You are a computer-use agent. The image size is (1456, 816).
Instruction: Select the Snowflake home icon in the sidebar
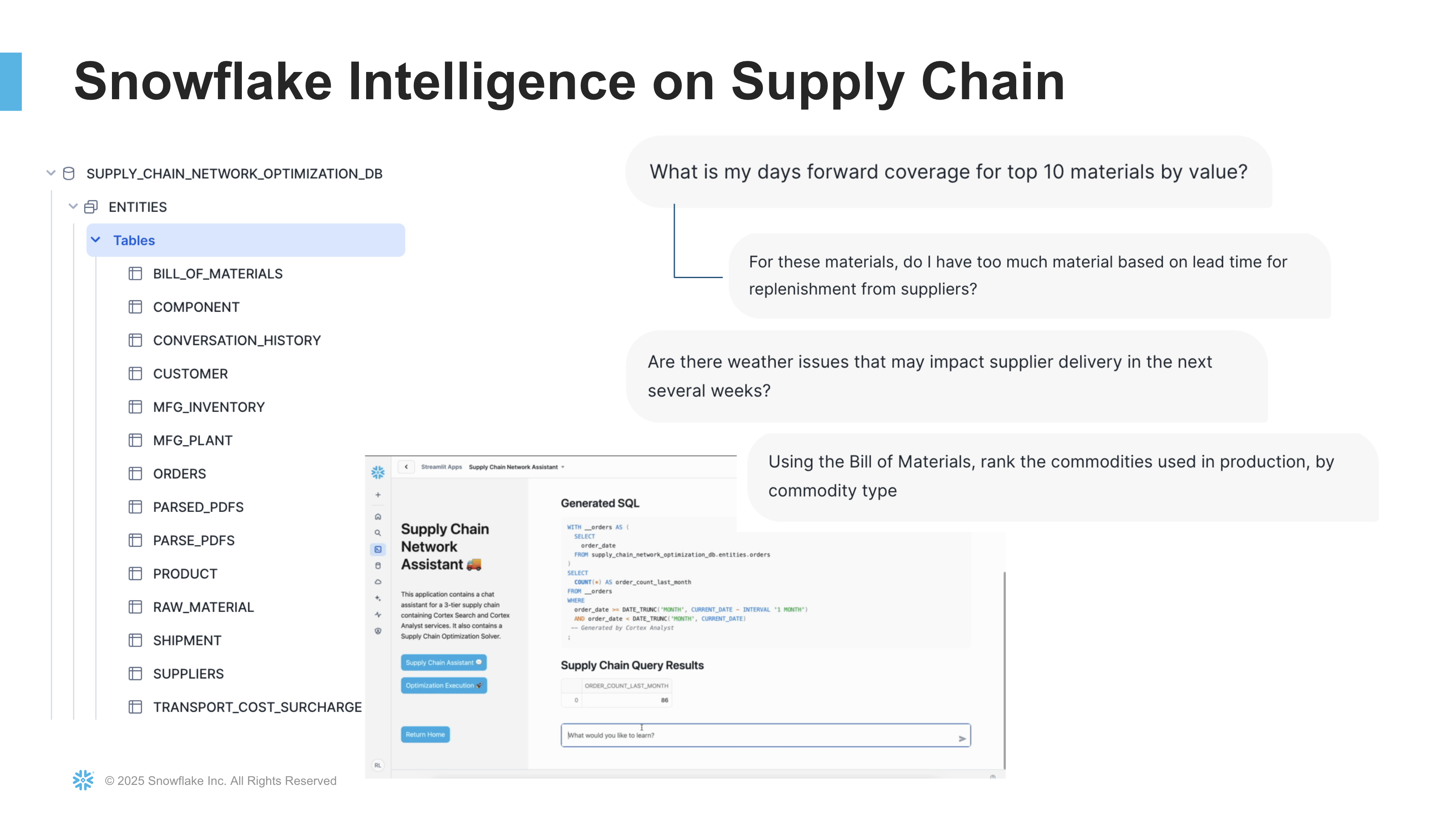(378, 516)
